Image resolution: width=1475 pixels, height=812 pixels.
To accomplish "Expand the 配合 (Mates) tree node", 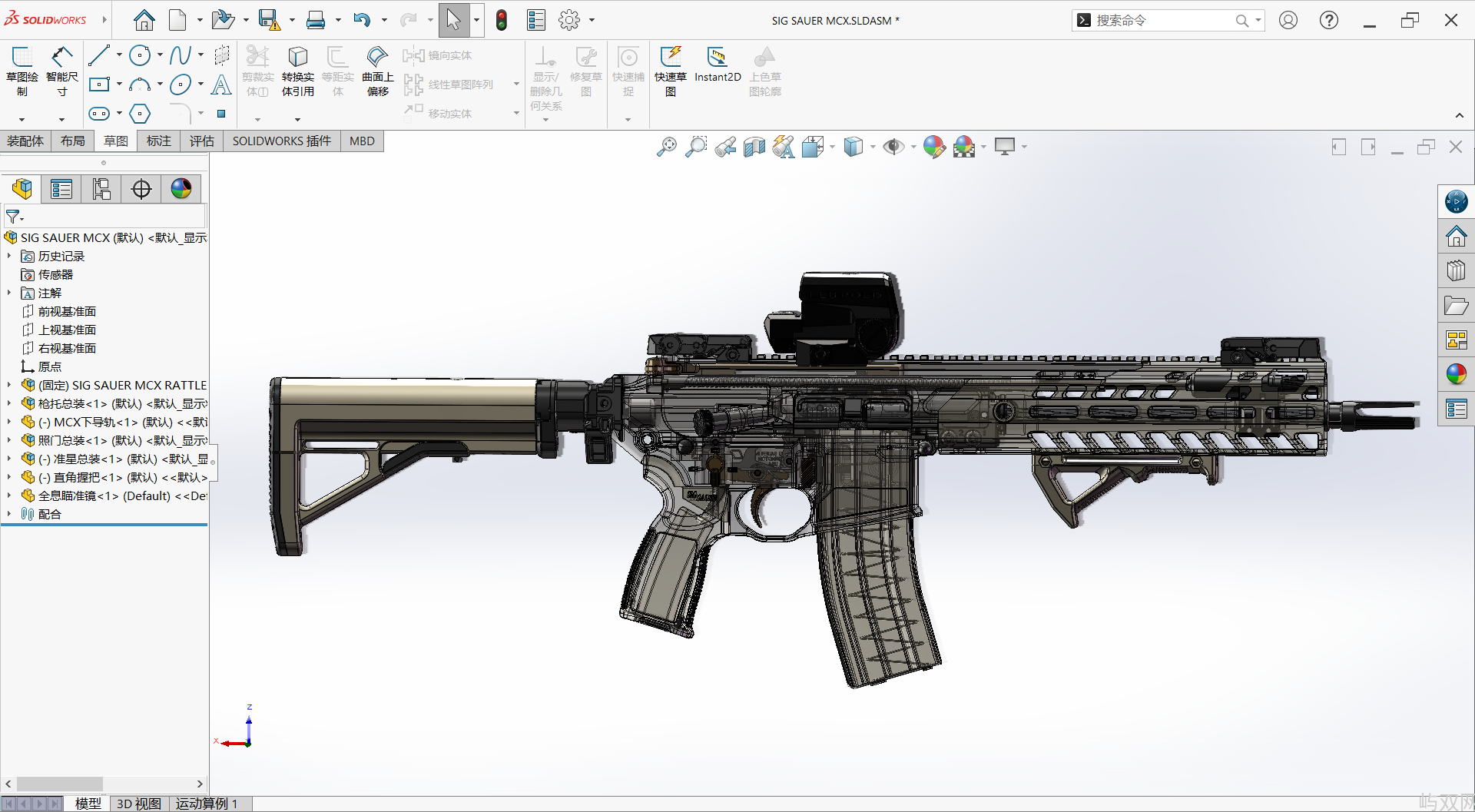I will (x=9, y=514).
